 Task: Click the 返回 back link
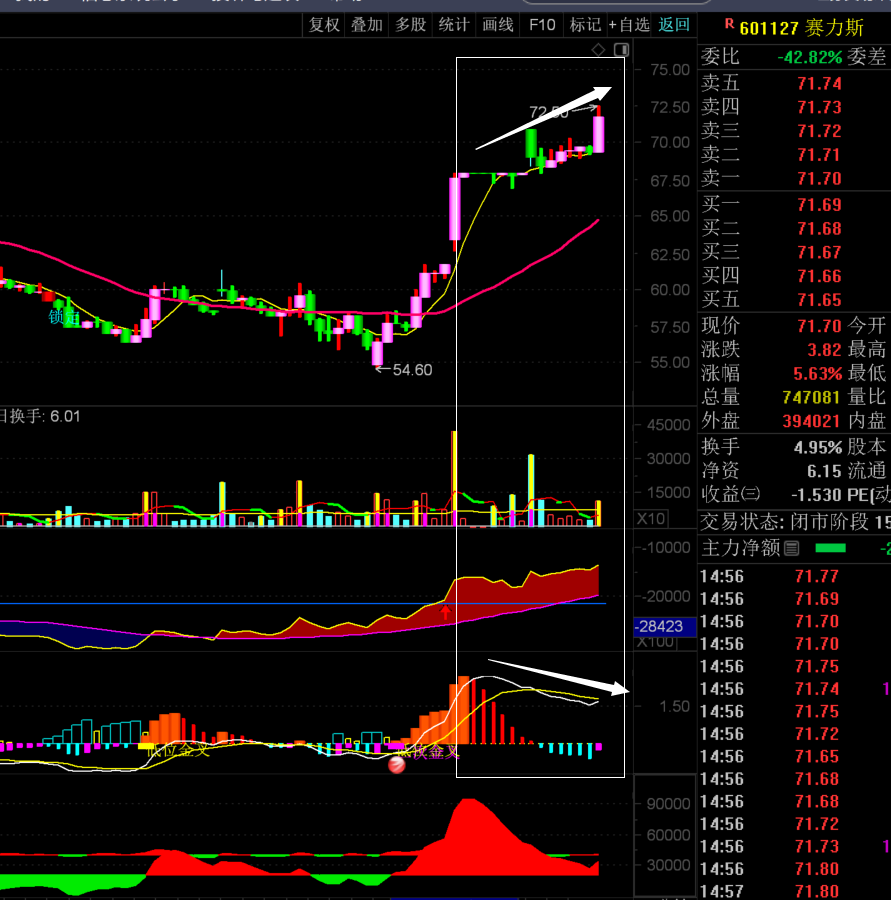click(x=673, y=25)
